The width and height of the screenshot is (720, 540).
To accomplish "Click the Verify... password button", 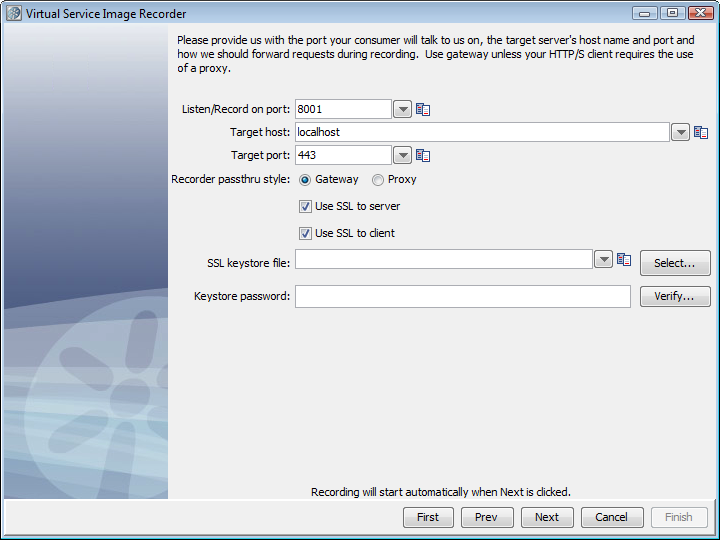I will (x=675, y=297).
